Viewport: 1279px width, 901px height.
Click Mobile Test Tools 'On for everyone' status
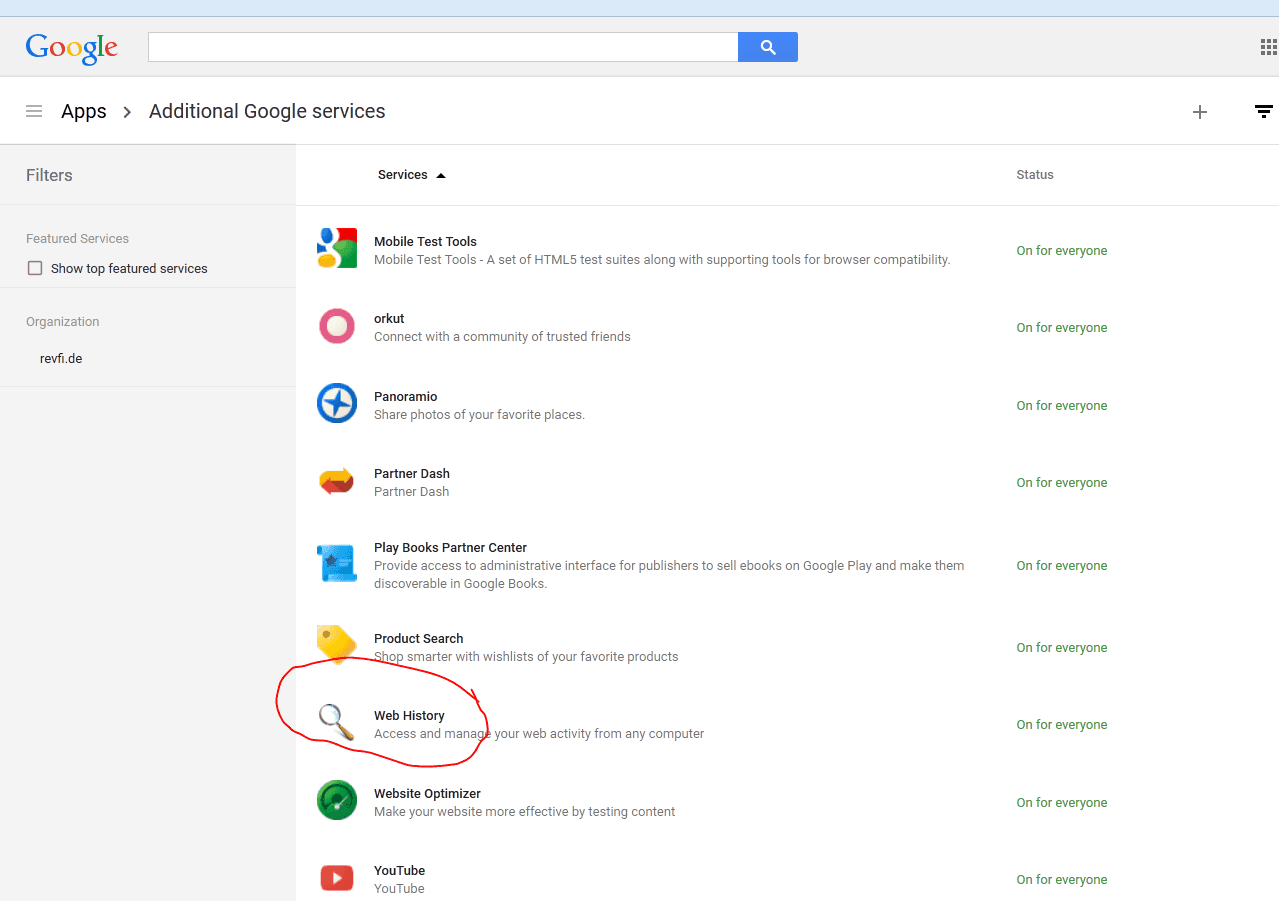click(1062, 250)
